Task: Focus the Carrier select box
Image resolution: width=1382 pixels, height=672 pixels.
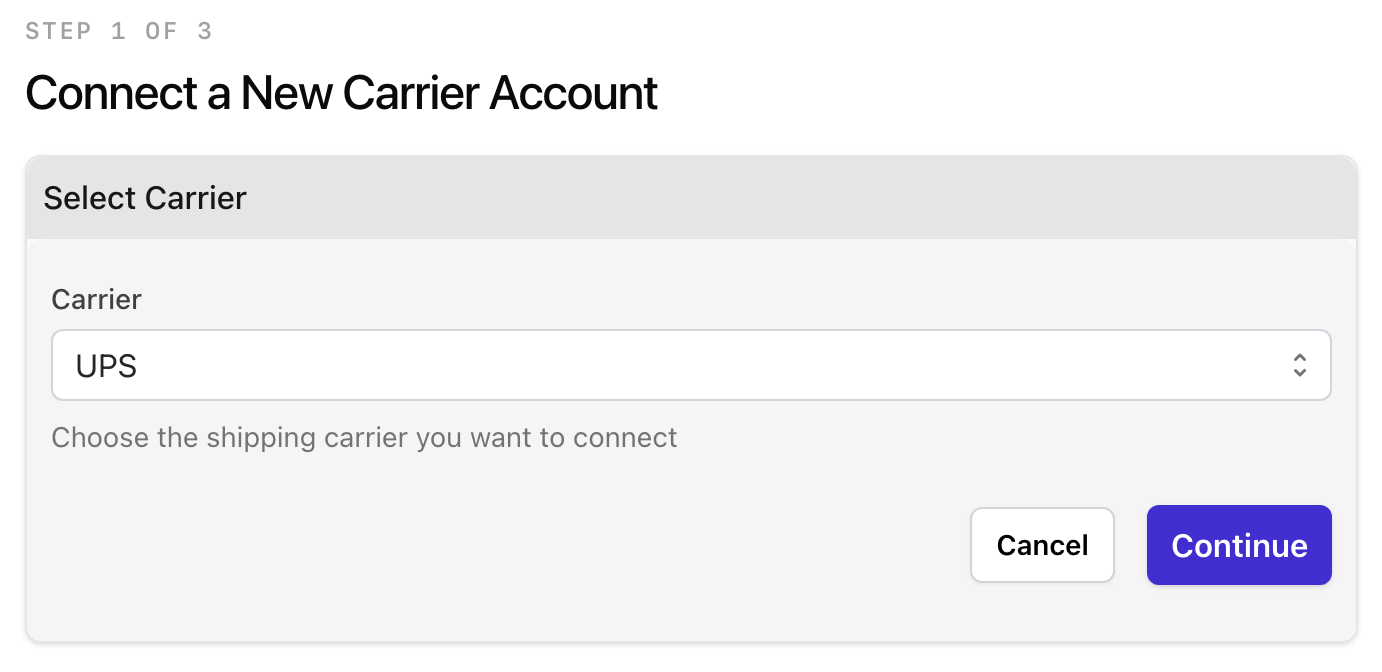Action: tap(690, 365)
